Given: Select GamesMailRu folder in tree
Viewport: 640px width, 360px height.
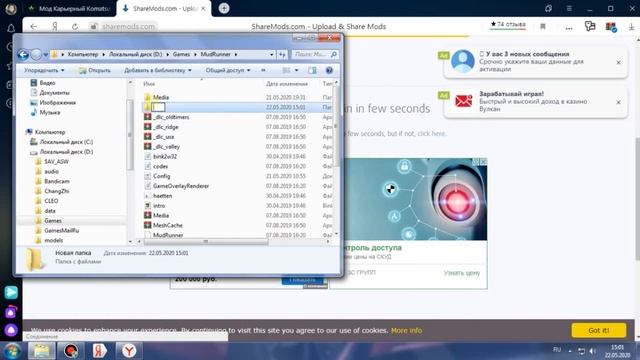Looking at the screenshot, I should (62, 231).
